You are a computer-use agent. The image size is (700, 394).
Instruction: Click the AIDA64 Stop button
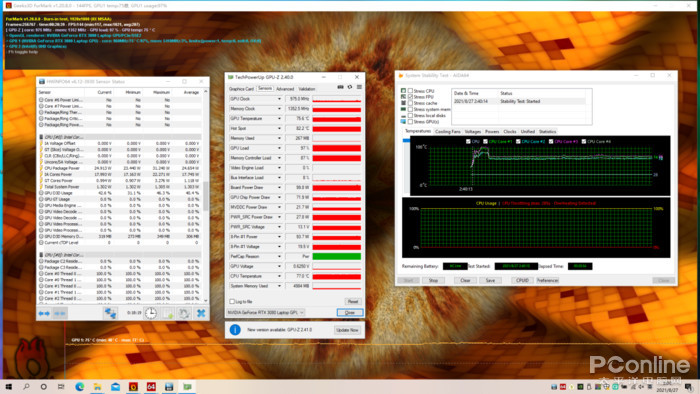point(433,280)
